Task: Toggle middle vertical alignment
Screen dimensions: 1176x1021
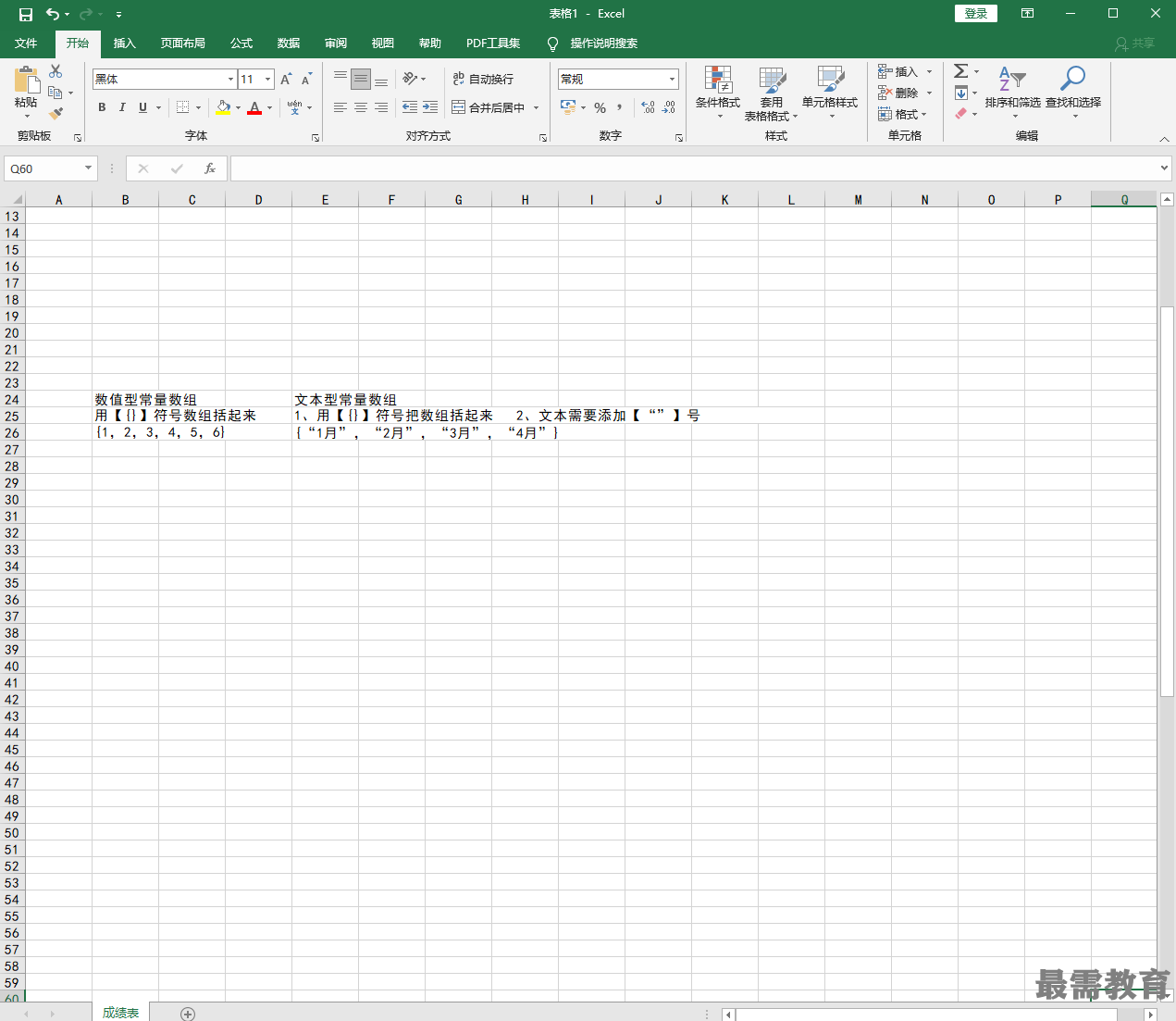Action: tap(361, 79)
